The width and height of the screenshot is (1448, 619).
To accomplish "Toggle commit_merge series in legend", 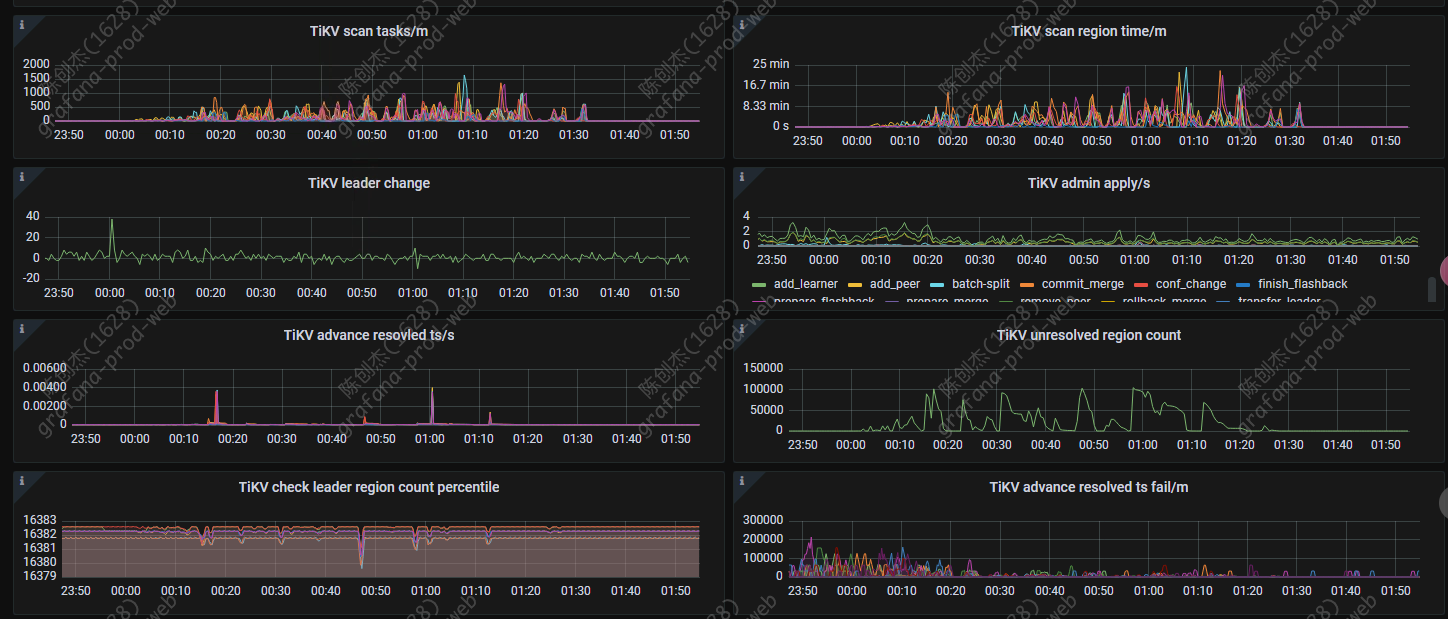I will pos(1083,284).
